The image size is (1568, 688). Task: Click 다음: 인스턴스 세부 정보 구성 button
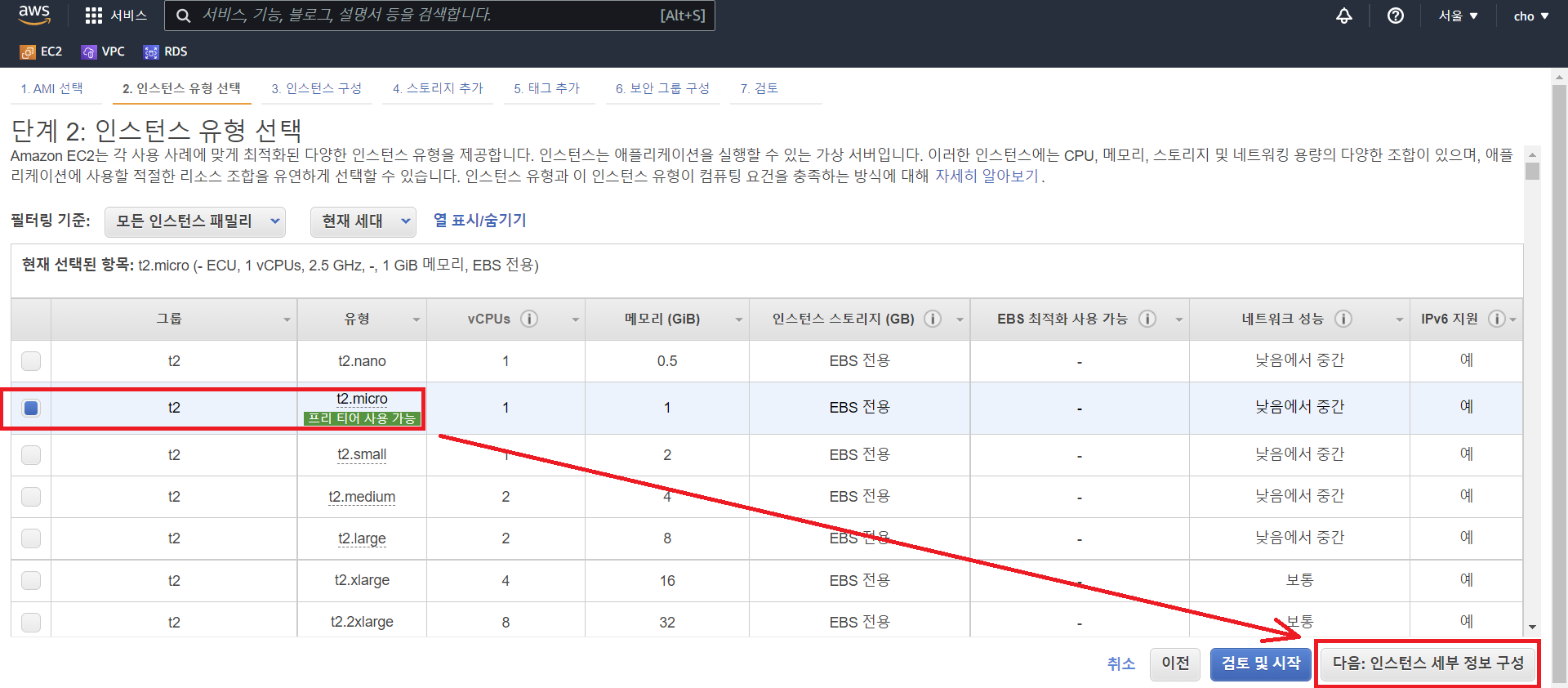click(1428, 663)
